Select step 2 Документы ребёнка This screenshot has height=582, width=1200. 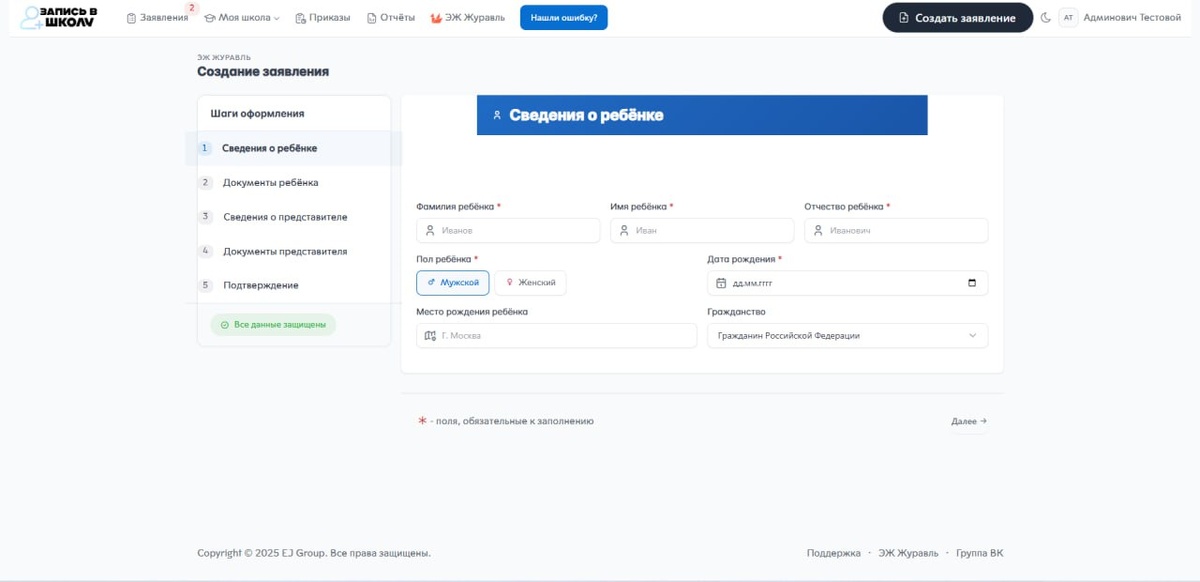pyautogui.click(x=293, y=183)
